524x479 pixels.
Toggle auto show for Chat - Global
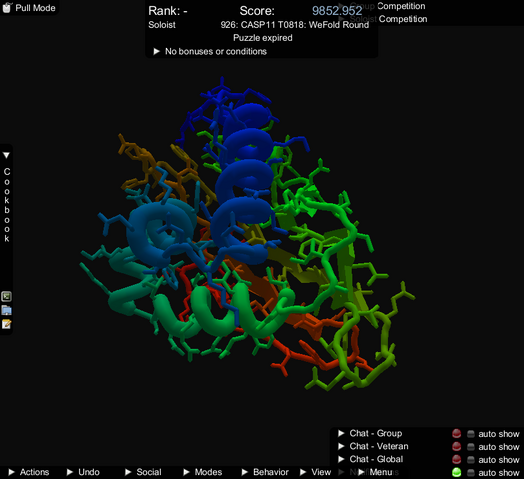pyautogui.click(x=471, y=460)
